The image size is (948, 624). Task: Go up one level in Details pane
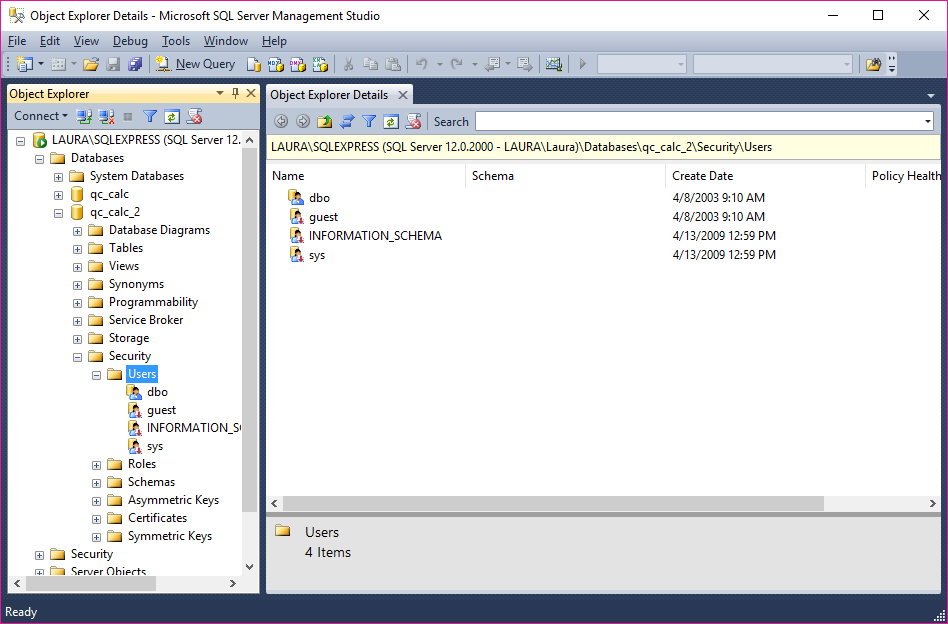[325, 122]
